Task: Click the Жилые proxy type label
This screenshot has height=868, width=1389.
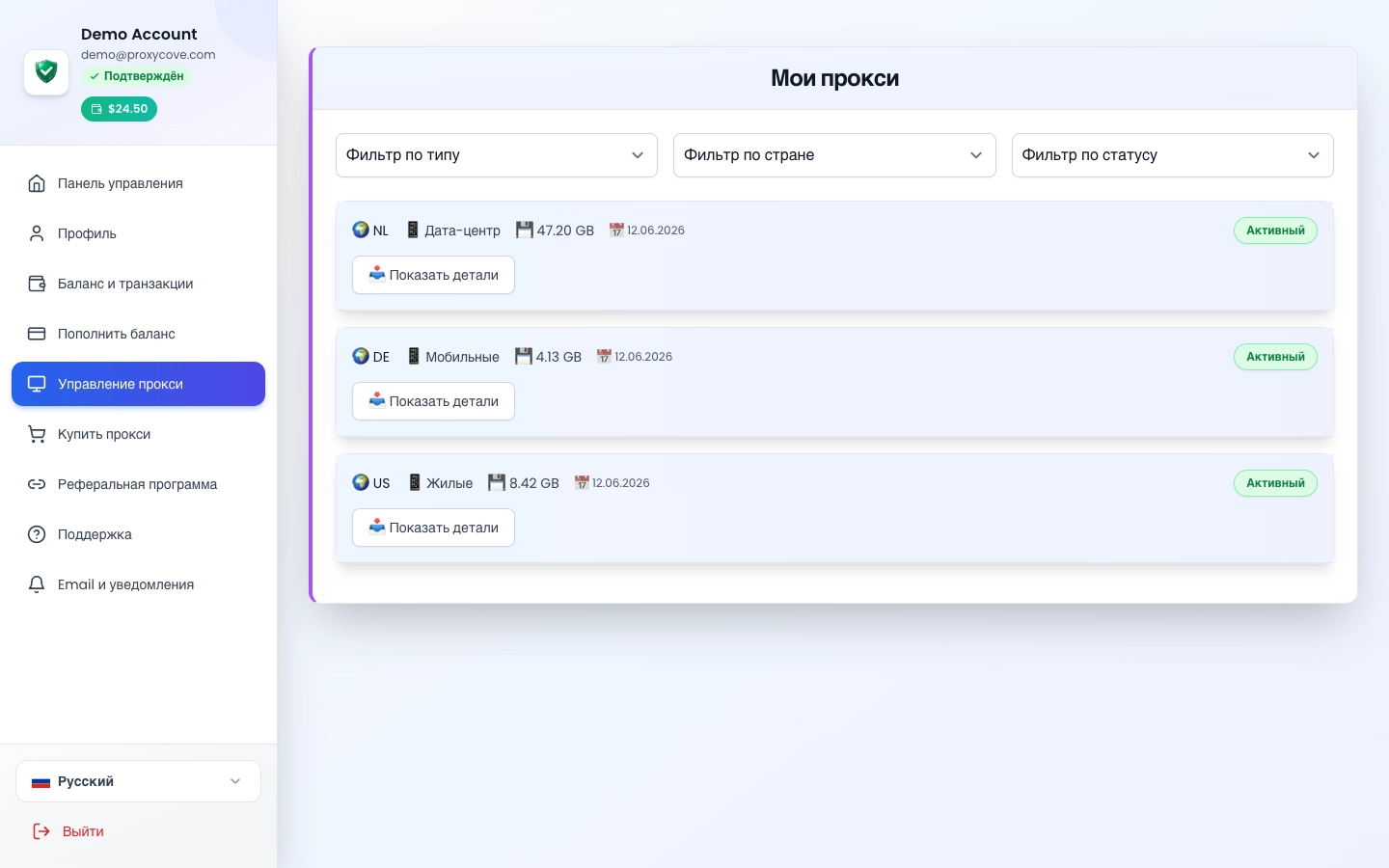Action: tap(449, 483)
